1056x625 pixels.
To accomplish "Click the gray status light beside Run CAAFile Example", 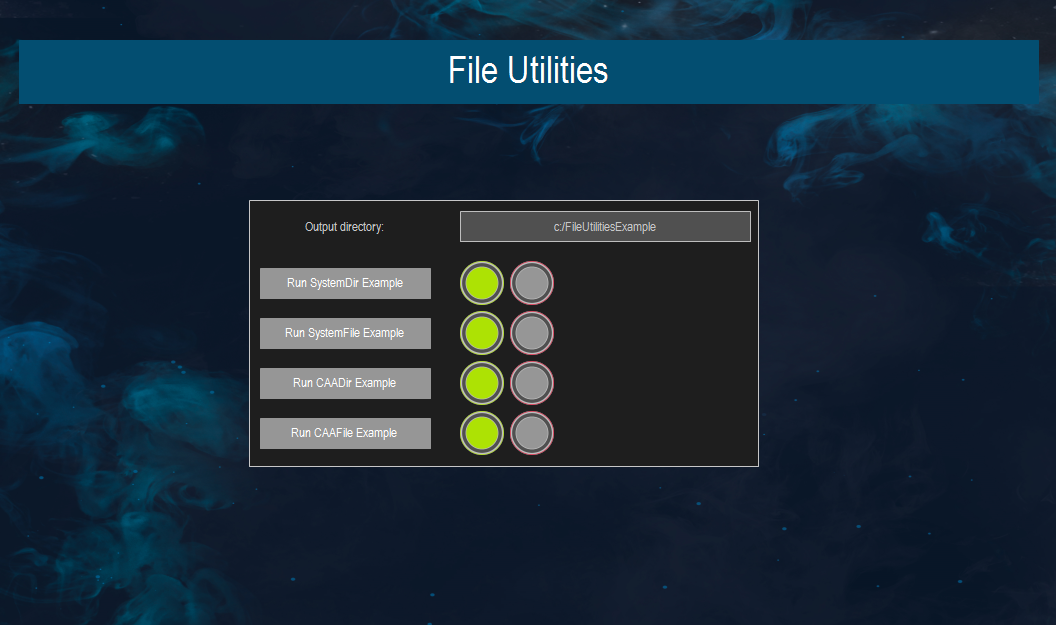I will click(531, 433).
